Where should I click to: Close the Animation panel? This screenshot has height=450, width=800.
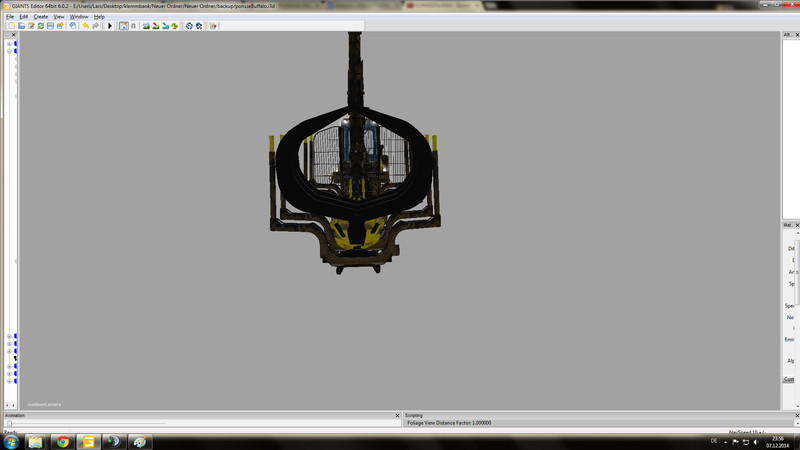[397, 416]
